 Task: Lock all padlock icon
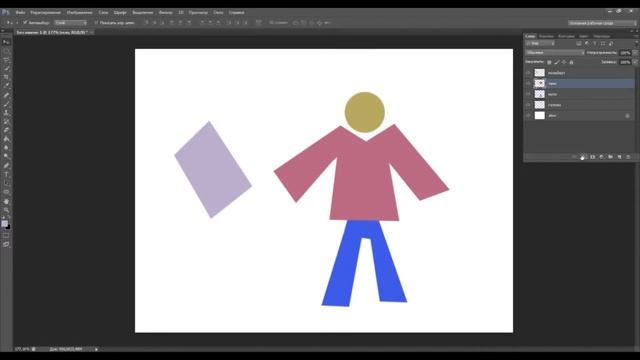coord(571,62)
